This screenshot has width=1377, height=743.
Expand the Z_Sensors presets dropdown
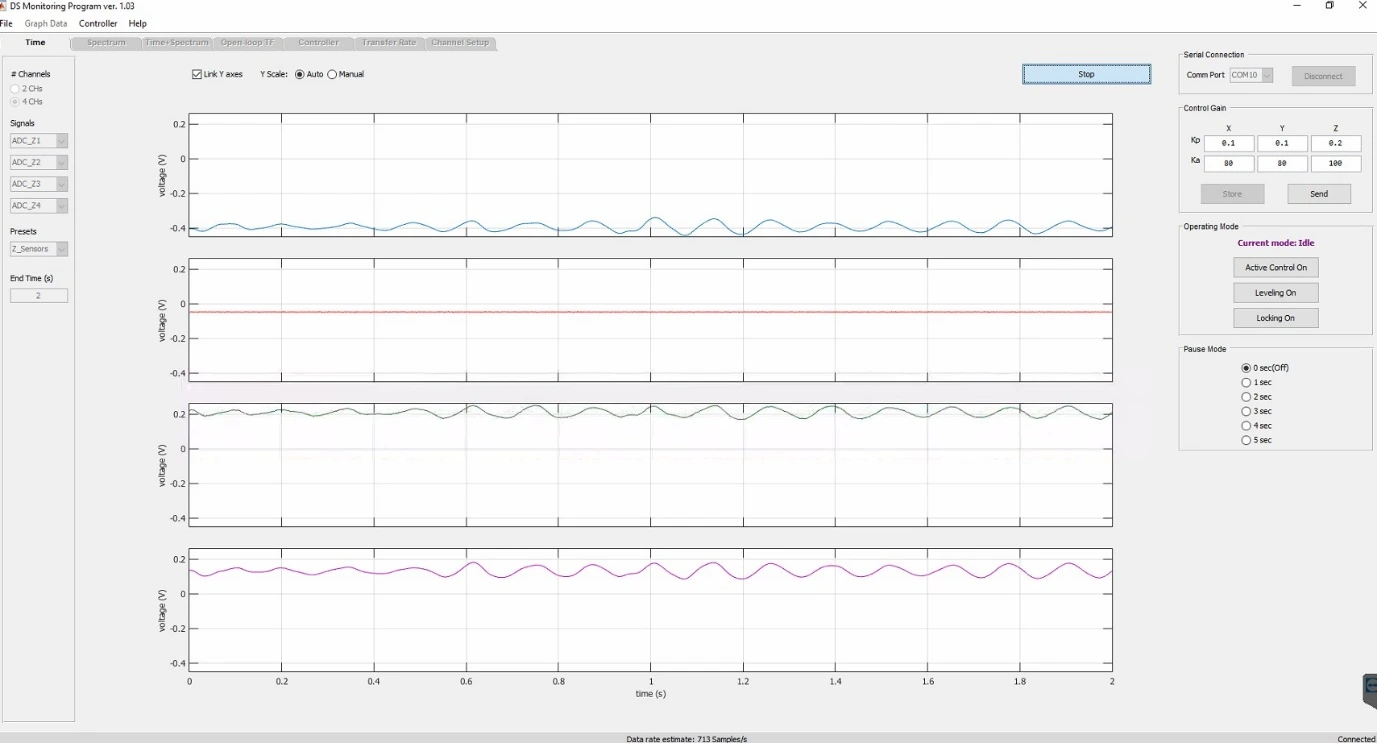(39, 249)
